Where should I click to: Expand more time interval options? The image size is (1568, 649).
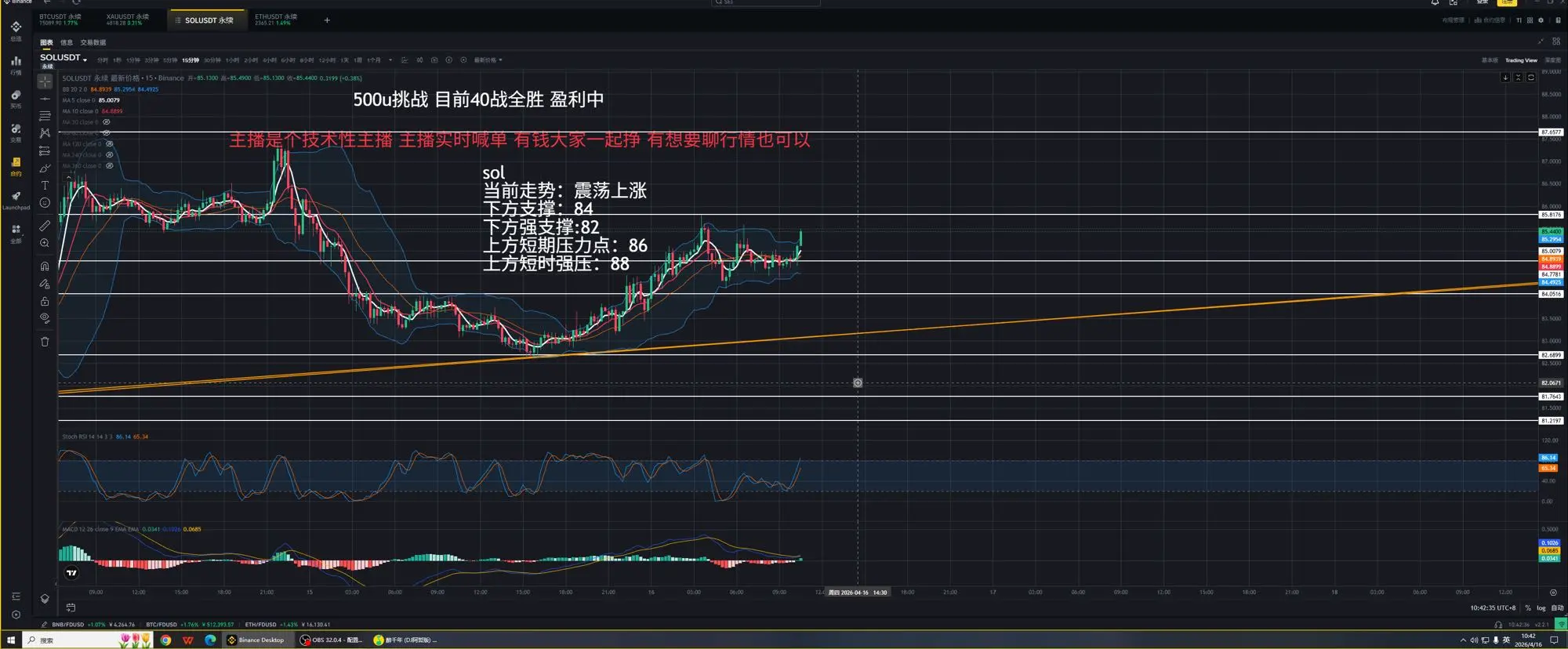[390, 60]
